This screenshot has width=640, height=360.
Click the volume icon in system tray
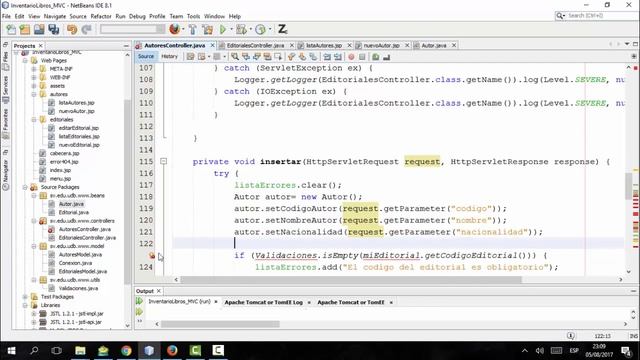[540, 351]
